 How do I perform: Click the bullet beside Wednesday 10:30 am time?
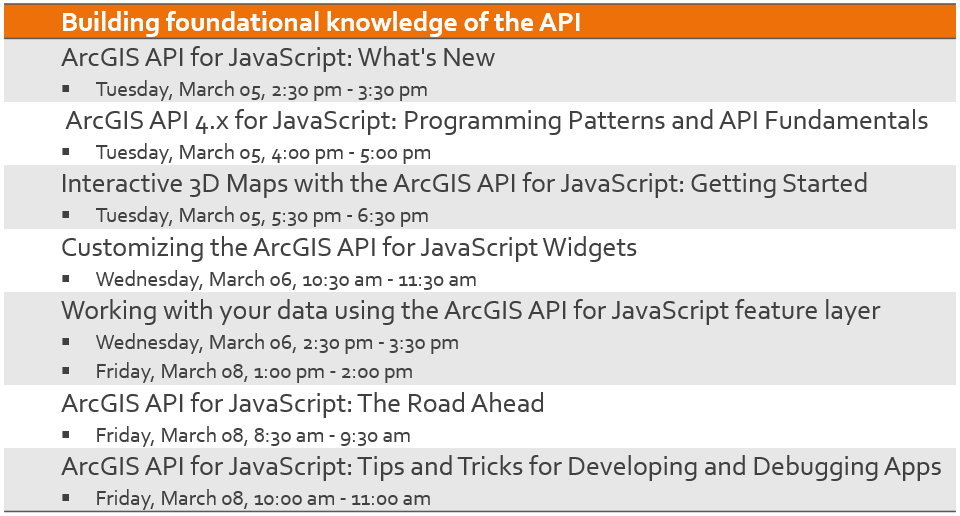click(x=66, y=279)
